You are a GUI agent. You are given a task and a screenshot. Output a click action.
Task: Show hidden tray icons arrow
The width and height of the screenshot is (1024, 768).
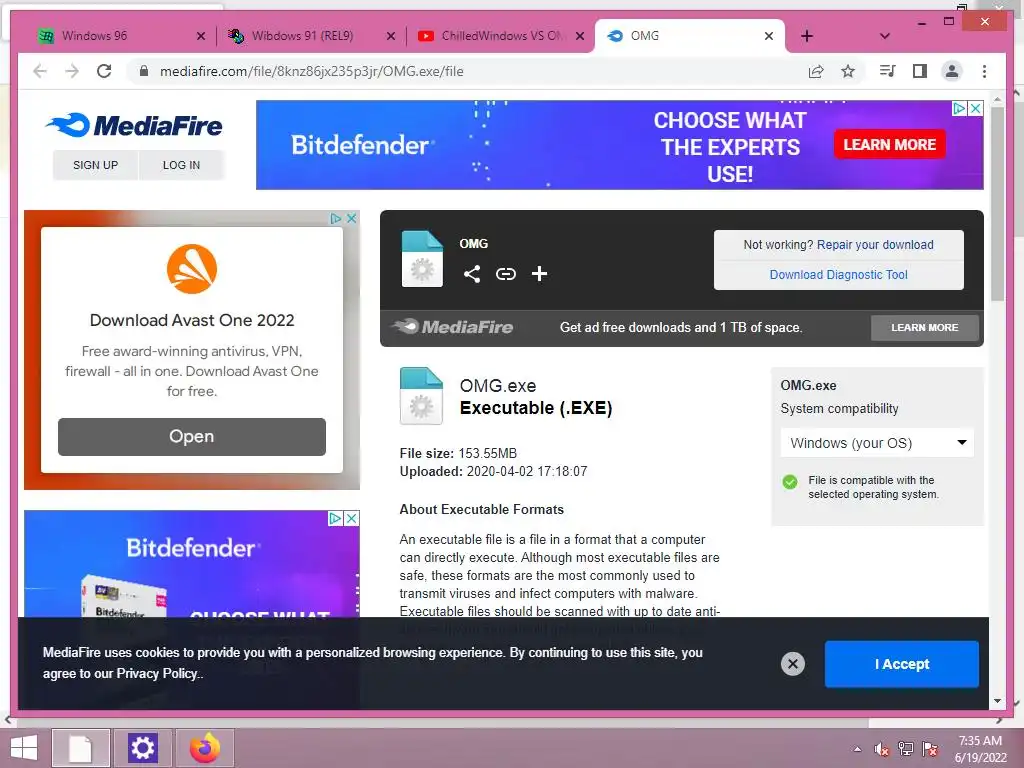click(857, 749)
